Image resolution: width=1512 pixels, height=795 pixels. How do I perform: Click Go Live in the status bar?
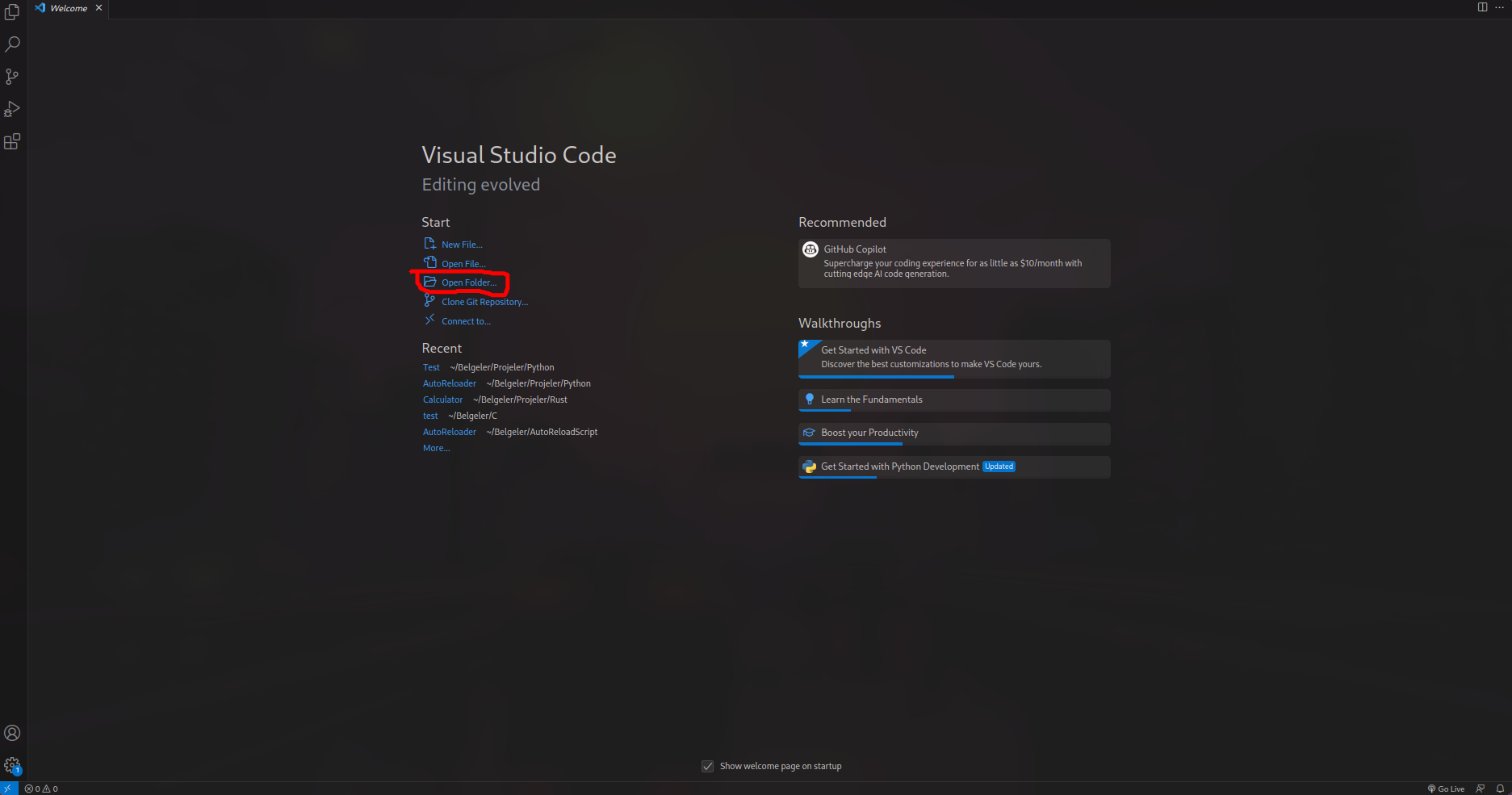(x=1446, y=789)
